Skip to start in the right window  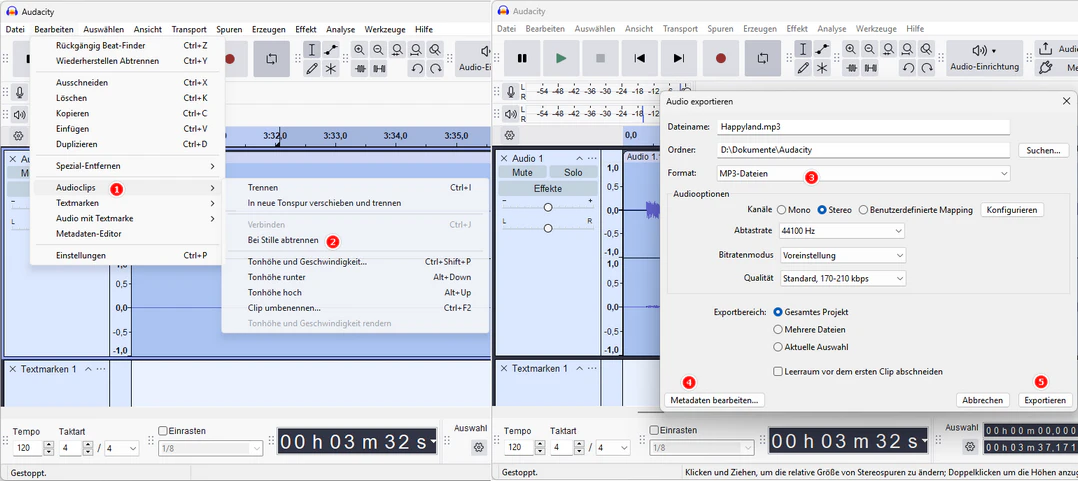[640, 58]
